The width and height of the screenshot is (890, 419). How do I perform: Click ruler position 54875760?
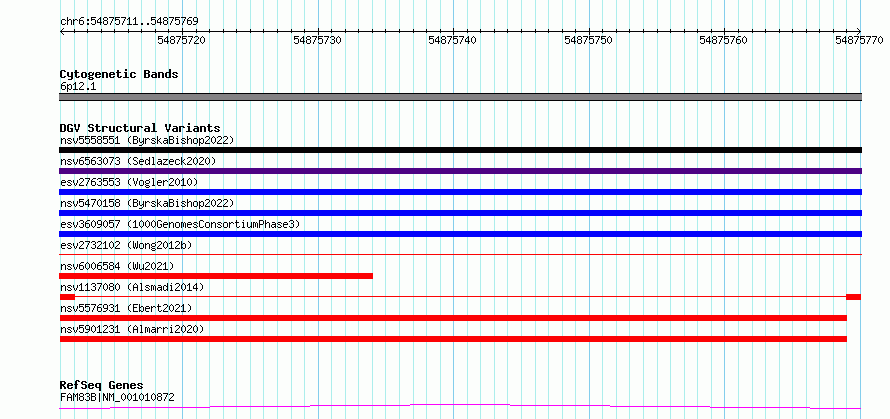click(724, 40)
